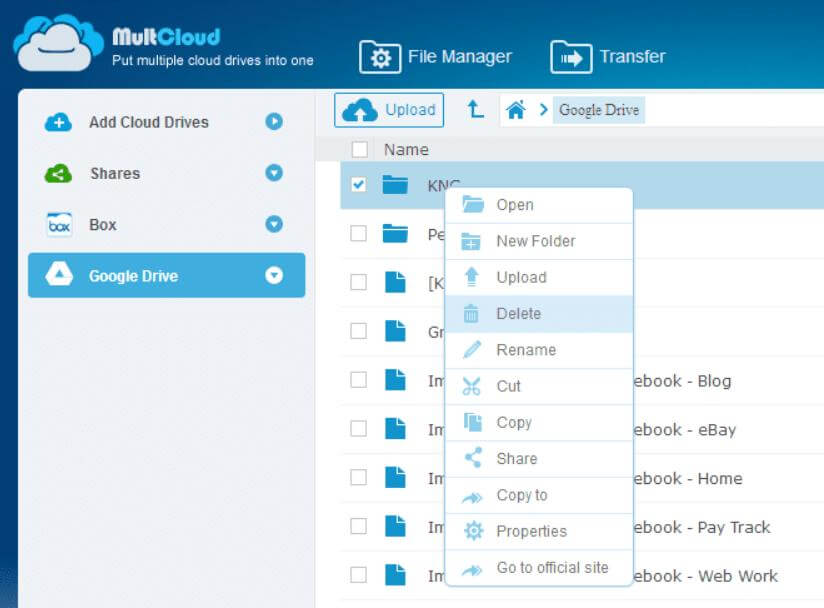This screenshot has height=608, width=824.
Task: Click the ebook - eBay file icon
Action: [x=395, y=429]
